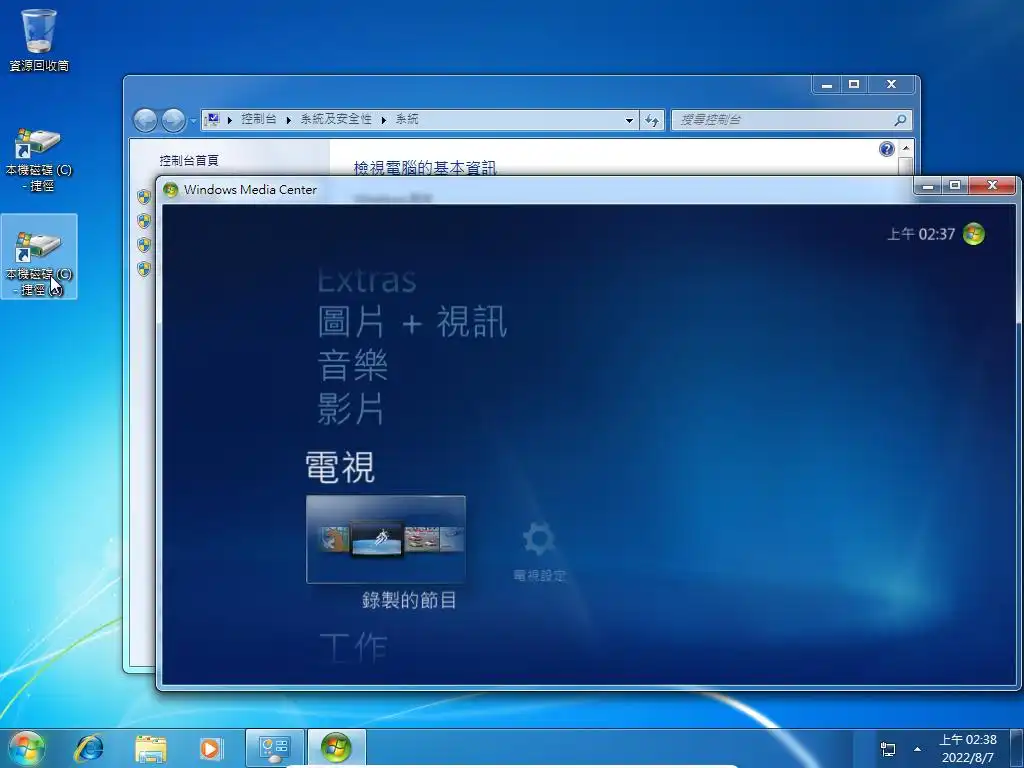
Task: Switch to Media Center taskbar button
Action: point(336,749)
